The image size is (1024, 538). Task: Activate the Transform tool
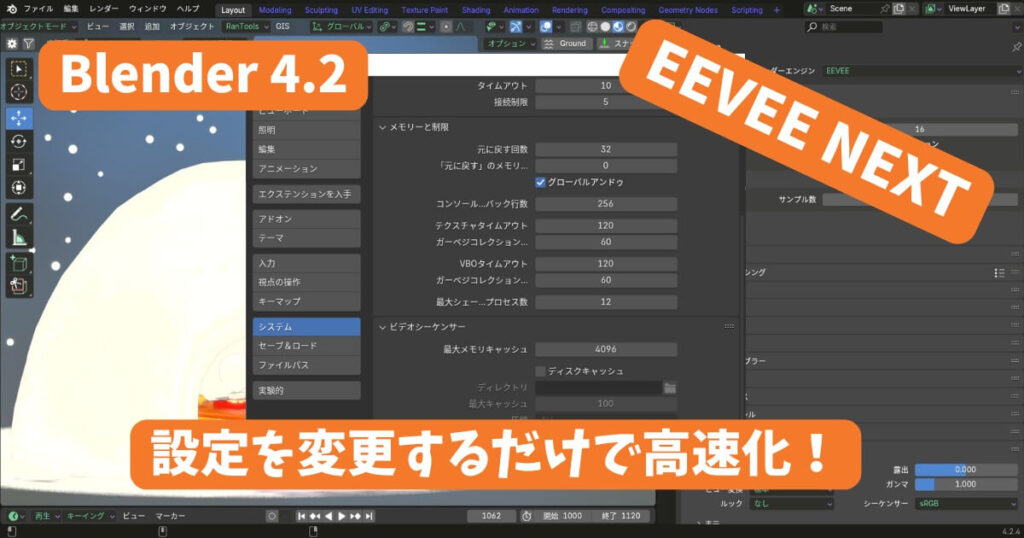coord(19,187)
